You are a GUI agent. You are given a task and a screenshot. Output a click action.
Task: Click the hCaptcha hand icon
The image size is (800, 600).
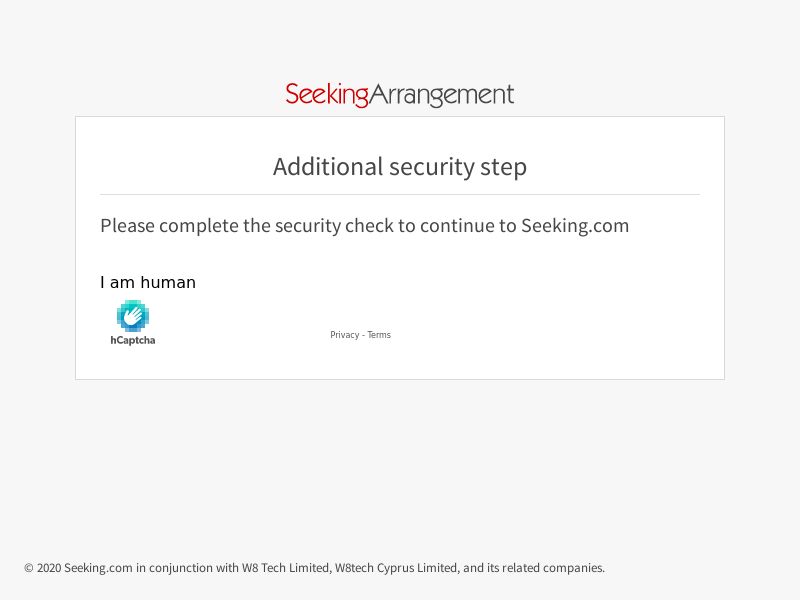[x=132, y=316]
